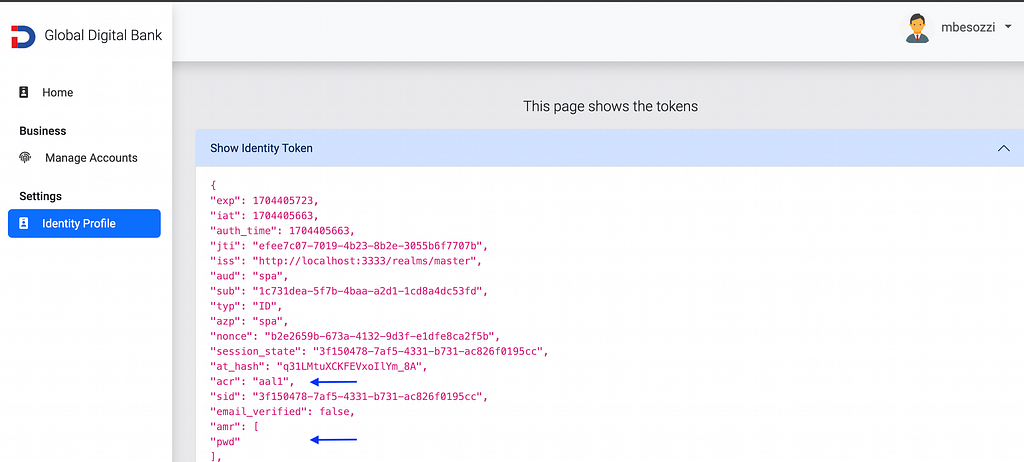Click the mbesozzi username

coord(968,27)
